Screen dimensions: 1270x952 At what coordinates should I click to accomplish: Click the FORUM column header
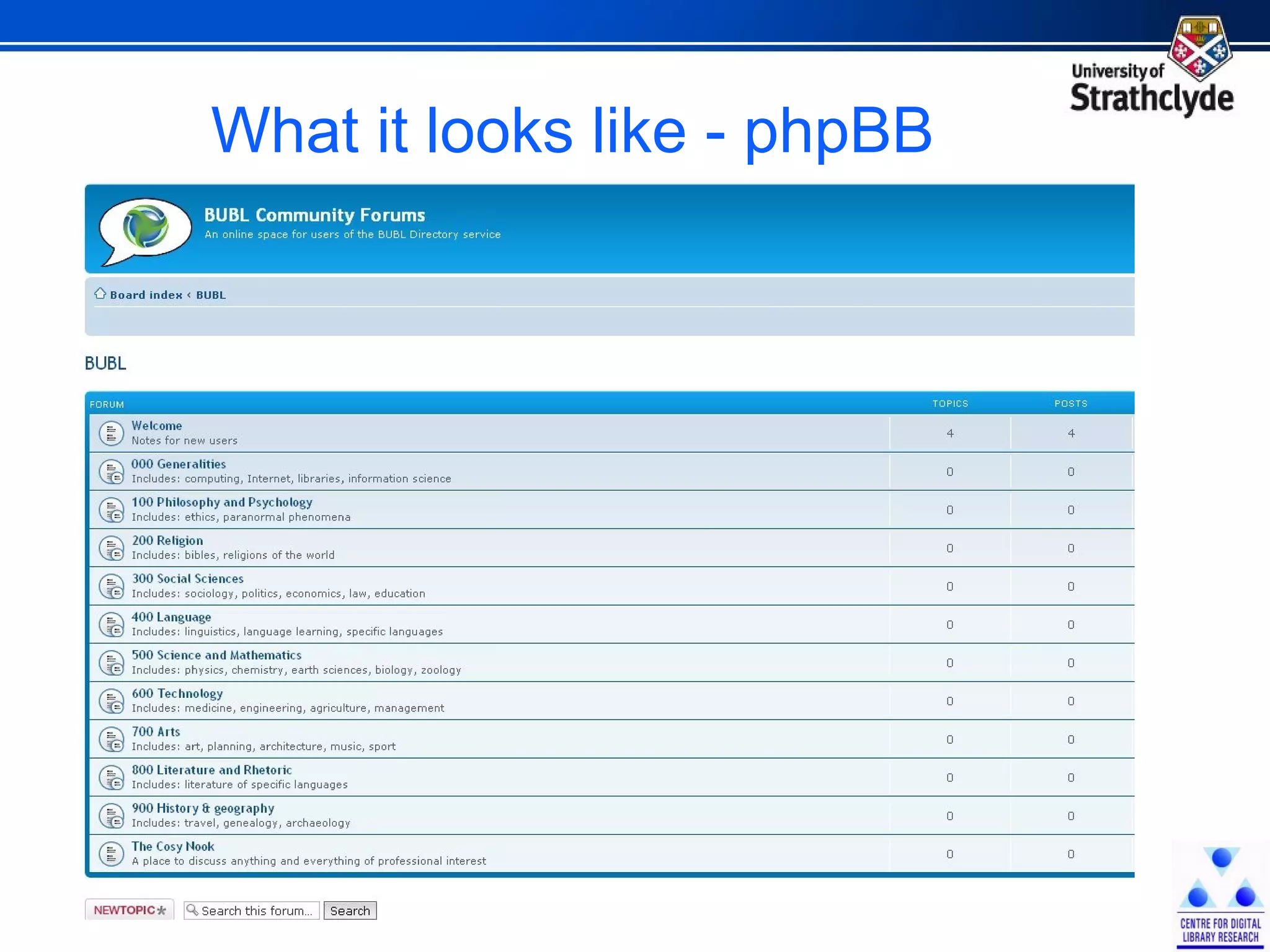click(x=107, y=405)
